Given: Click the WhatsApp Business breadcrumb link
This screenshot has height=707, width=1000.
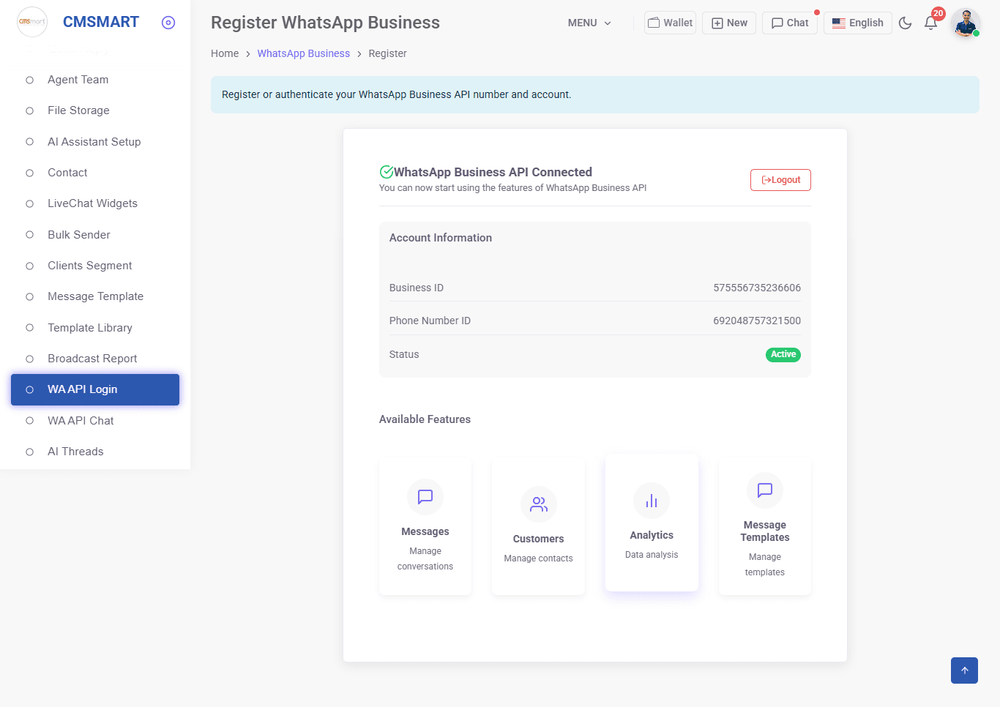Looking at the screenshot, I should pyautogui.click(x=303, y=53).
